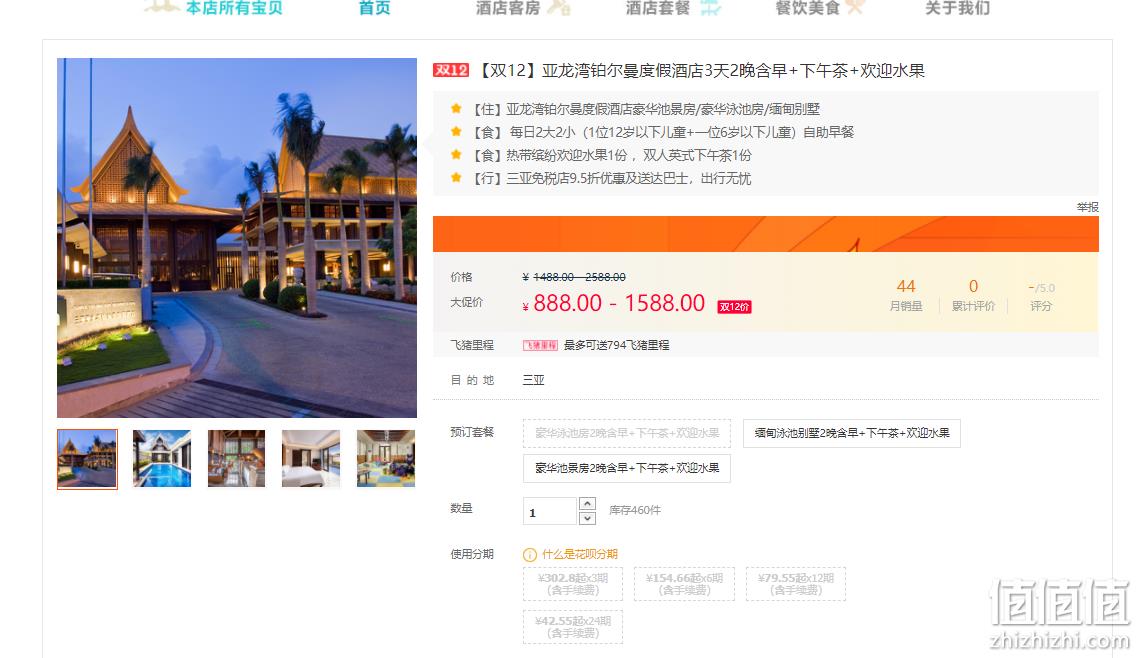
Task: Click the 飞猪里程 pink label icon
Action: pyautogui.click(x=540, y=345)
